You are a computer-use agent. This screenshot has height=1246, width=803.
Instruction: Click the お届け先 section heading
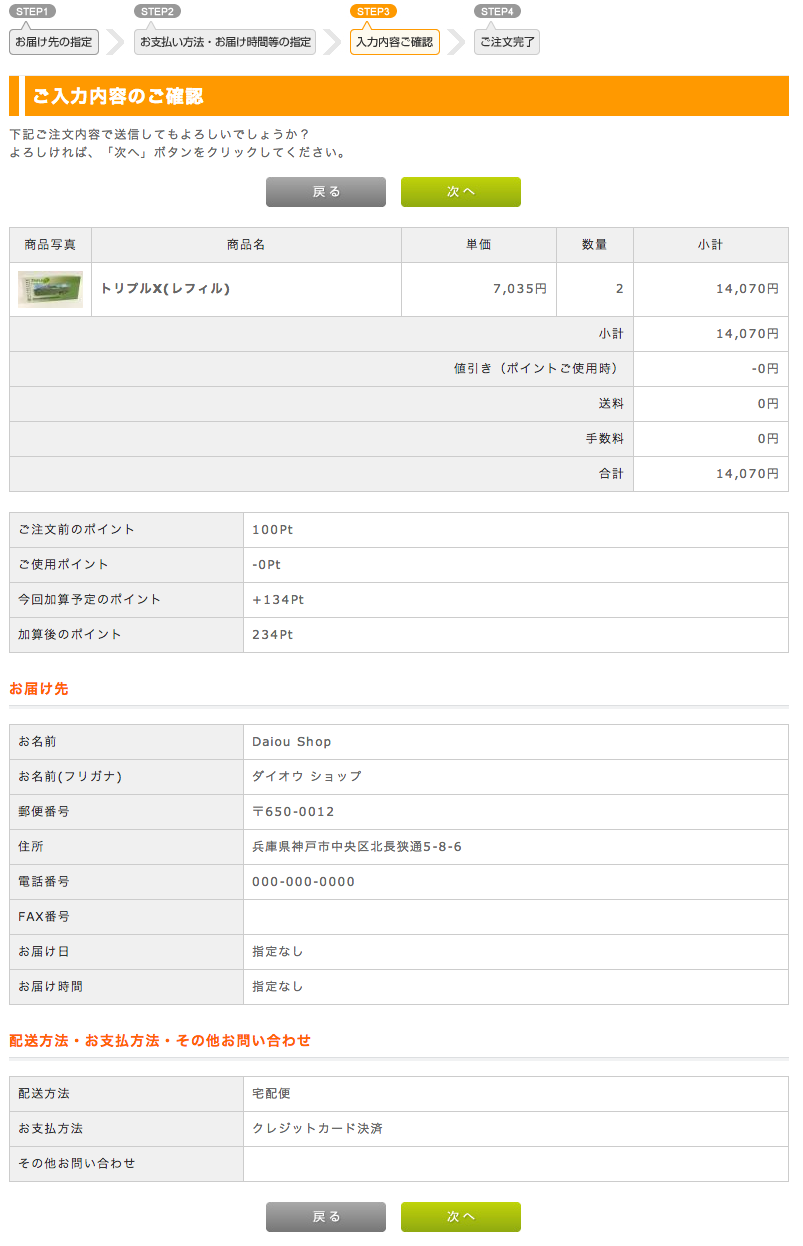(39, 689)
